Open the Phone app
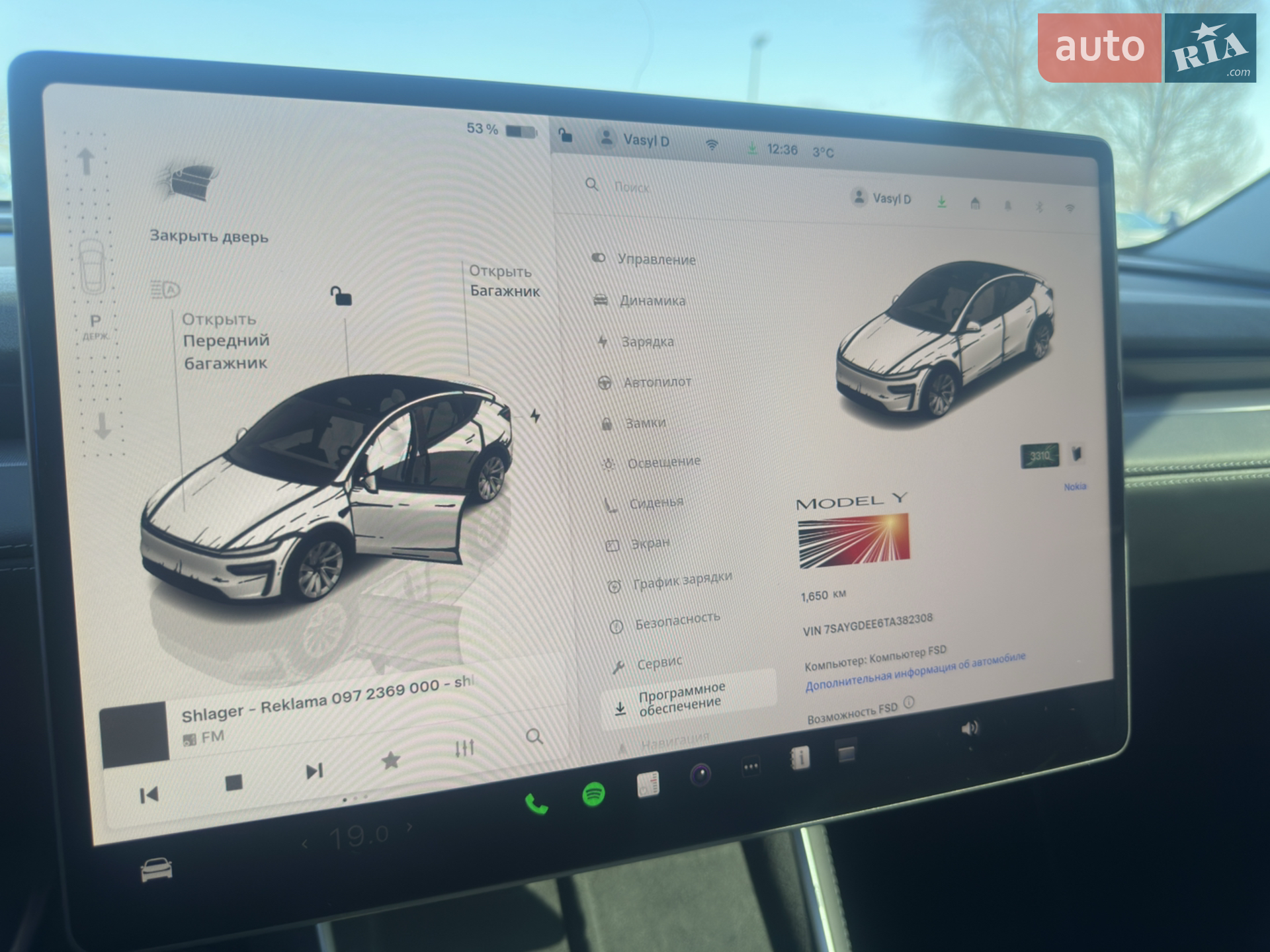Screen dimensions: 1270x952 [x=536, y=803]
